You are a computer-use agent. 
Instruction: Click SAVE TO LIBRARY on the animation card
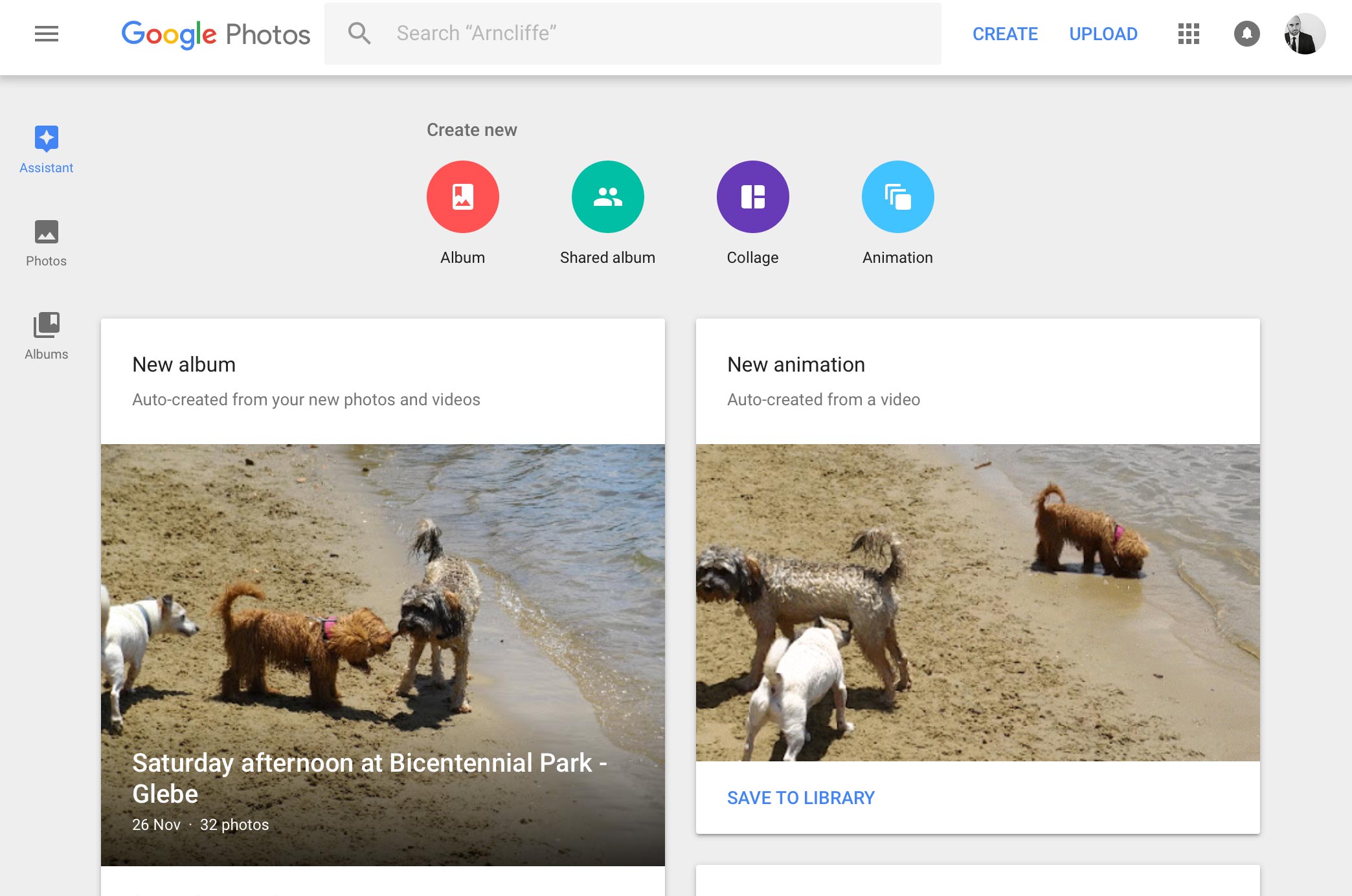(x=801, y=798)
